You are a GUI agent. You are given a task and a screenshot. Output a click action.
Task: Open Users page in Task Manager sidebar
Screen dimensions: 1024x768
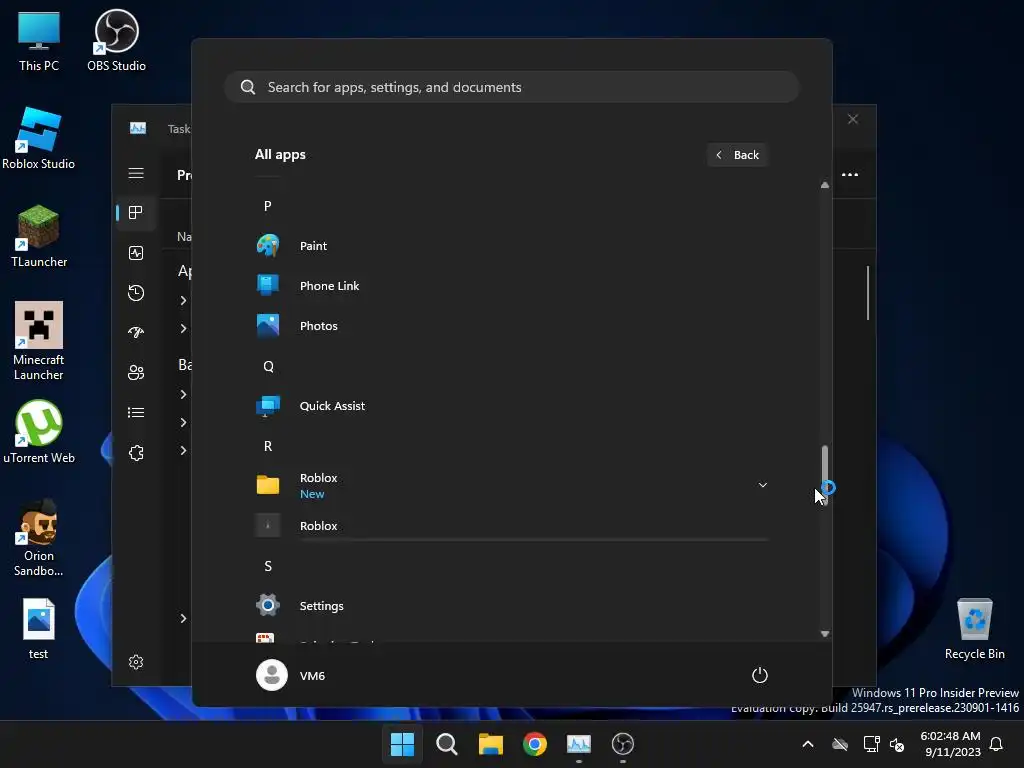136,372
